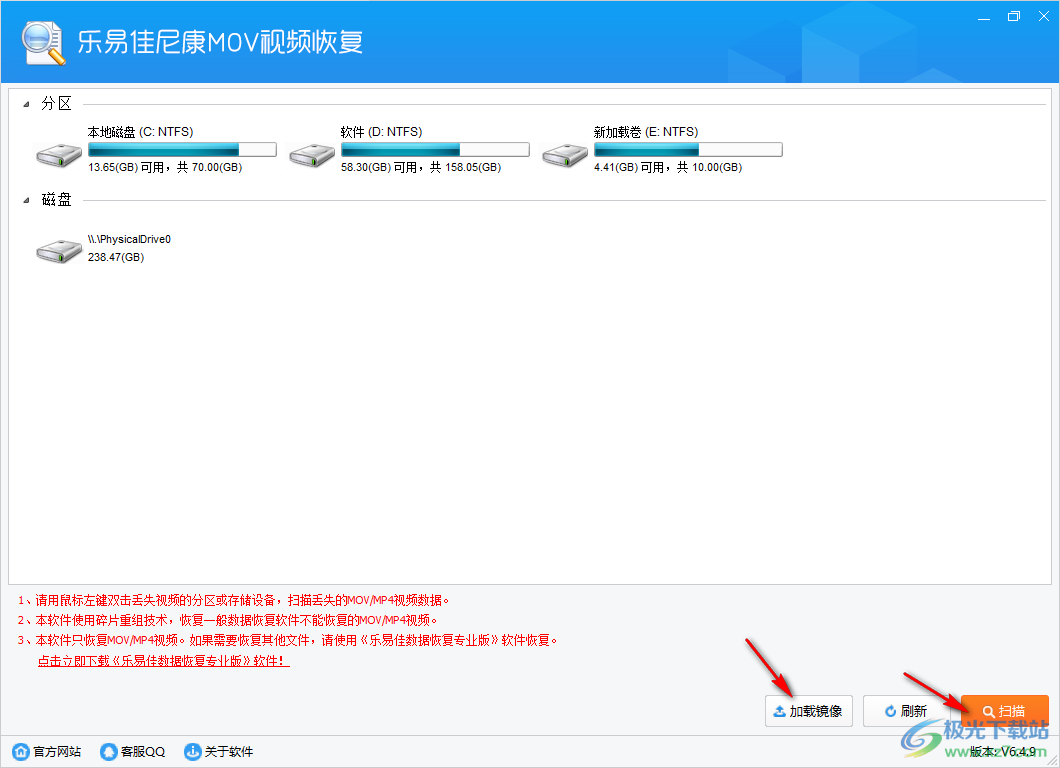Click the 13.65(GB) 可用 capacity text
The width and height of the screenshot is (1060, 768).
(165, 167)
